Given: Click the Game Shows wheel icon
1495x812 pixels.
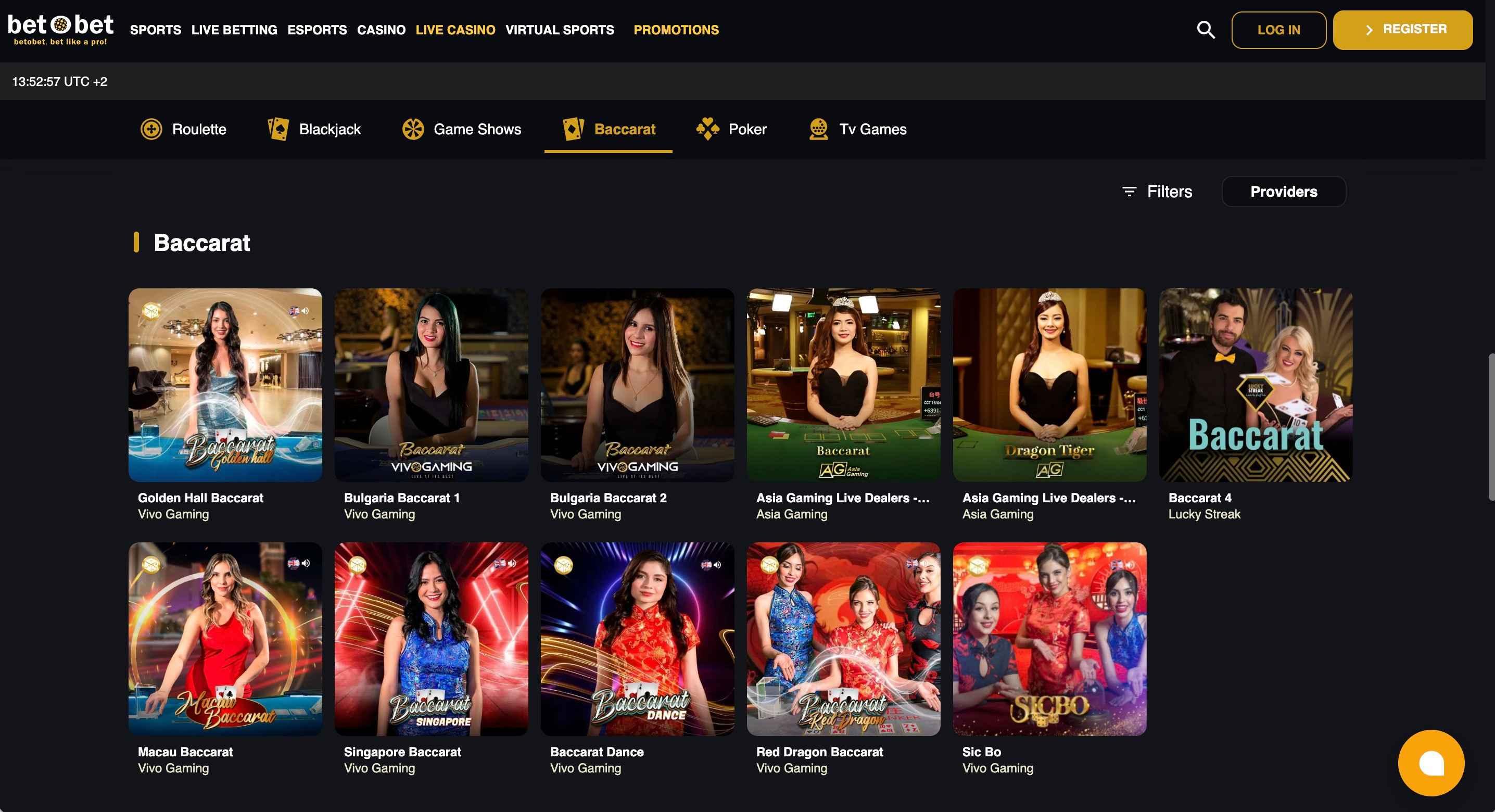Looking at the screenshot, I should coord(413,129).
